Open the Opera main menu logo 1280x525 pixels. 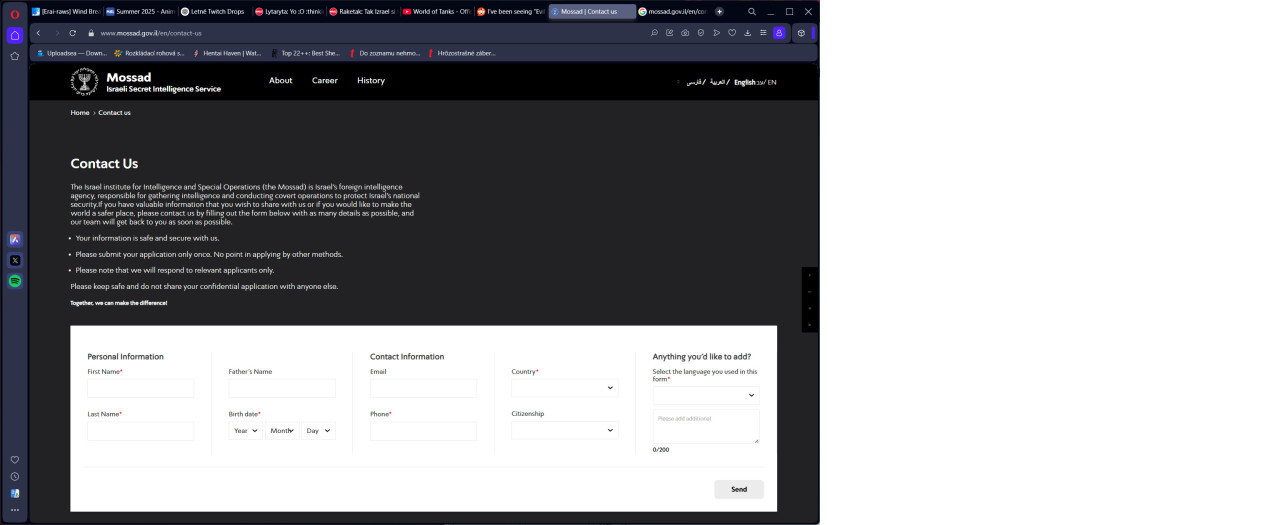[x=14, y=13]
